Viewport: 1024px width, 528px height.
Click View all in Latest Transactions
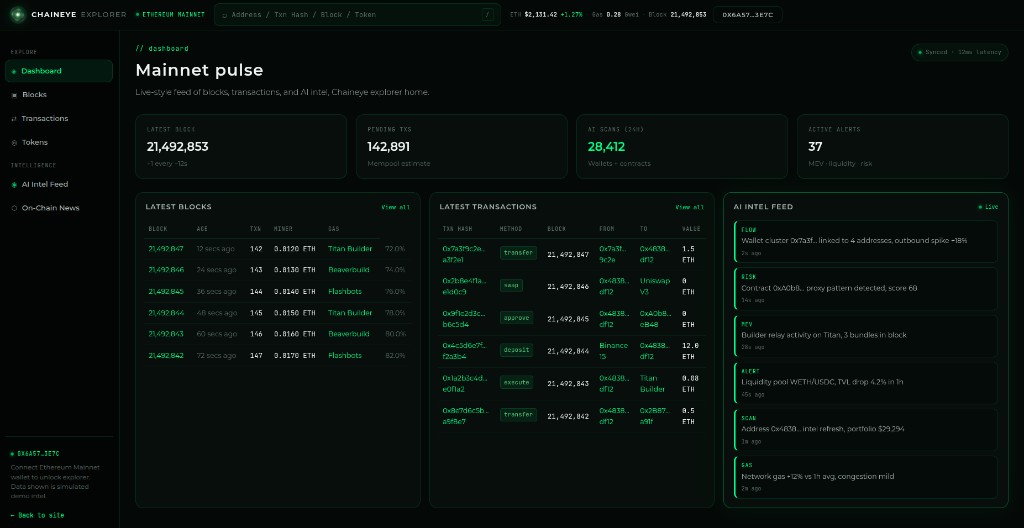click(x=690, y=207)
